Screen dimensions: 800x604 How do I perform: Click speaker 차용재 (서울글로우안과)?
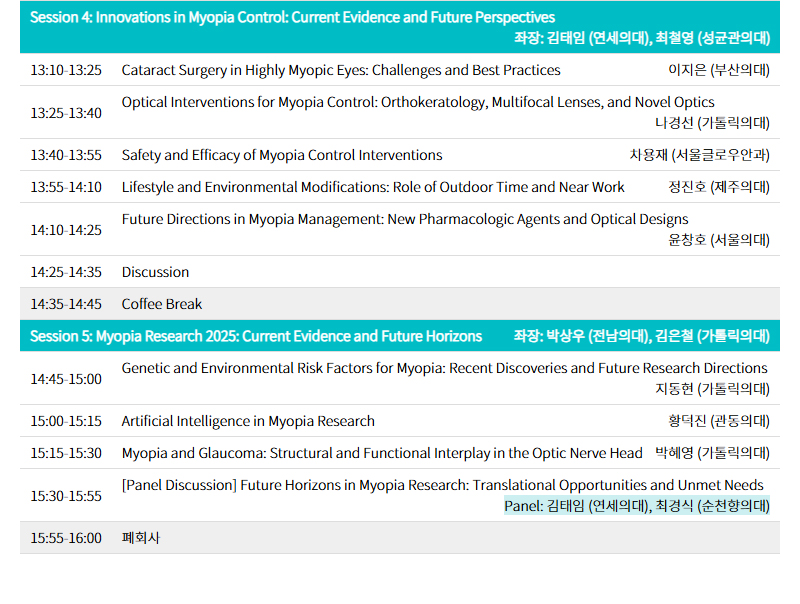(x=699, y=155)
